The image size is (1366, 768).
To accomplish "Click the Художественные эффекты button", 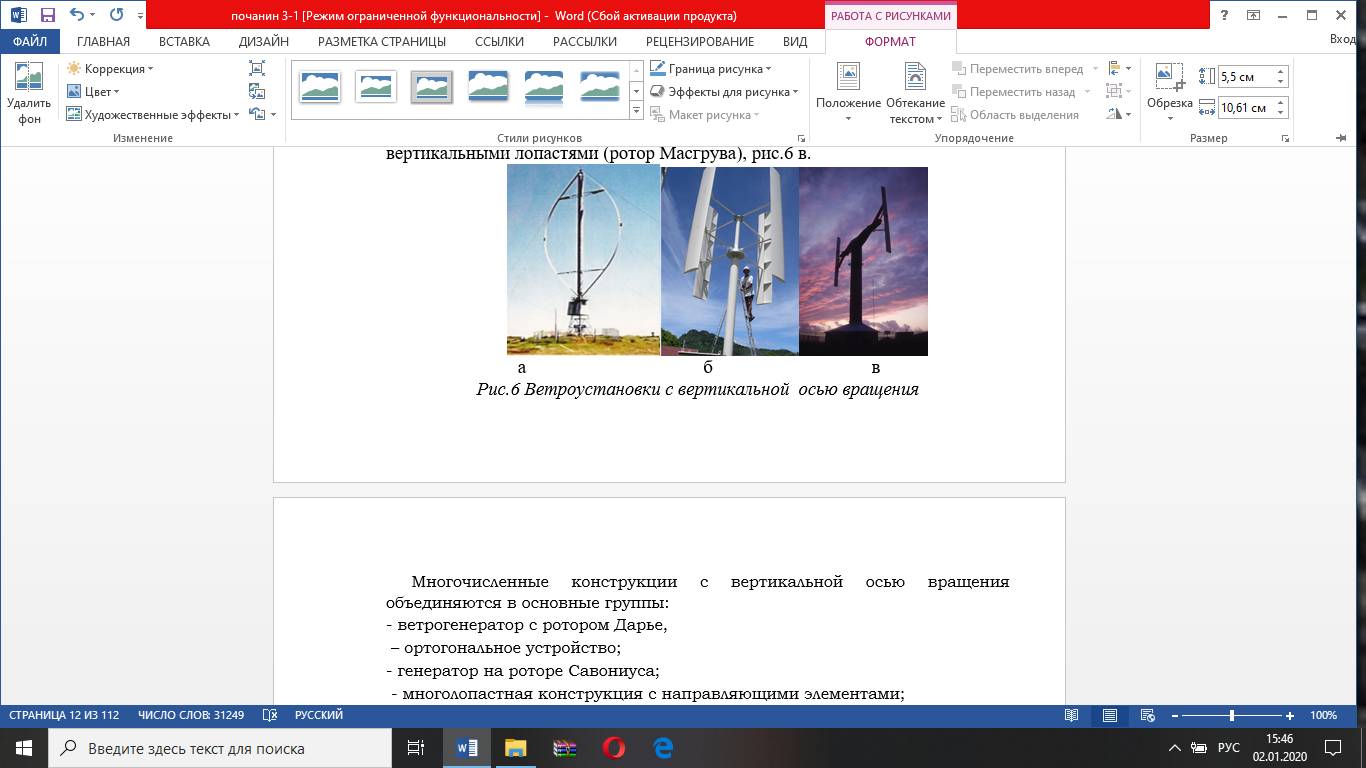I will point(152,115).
